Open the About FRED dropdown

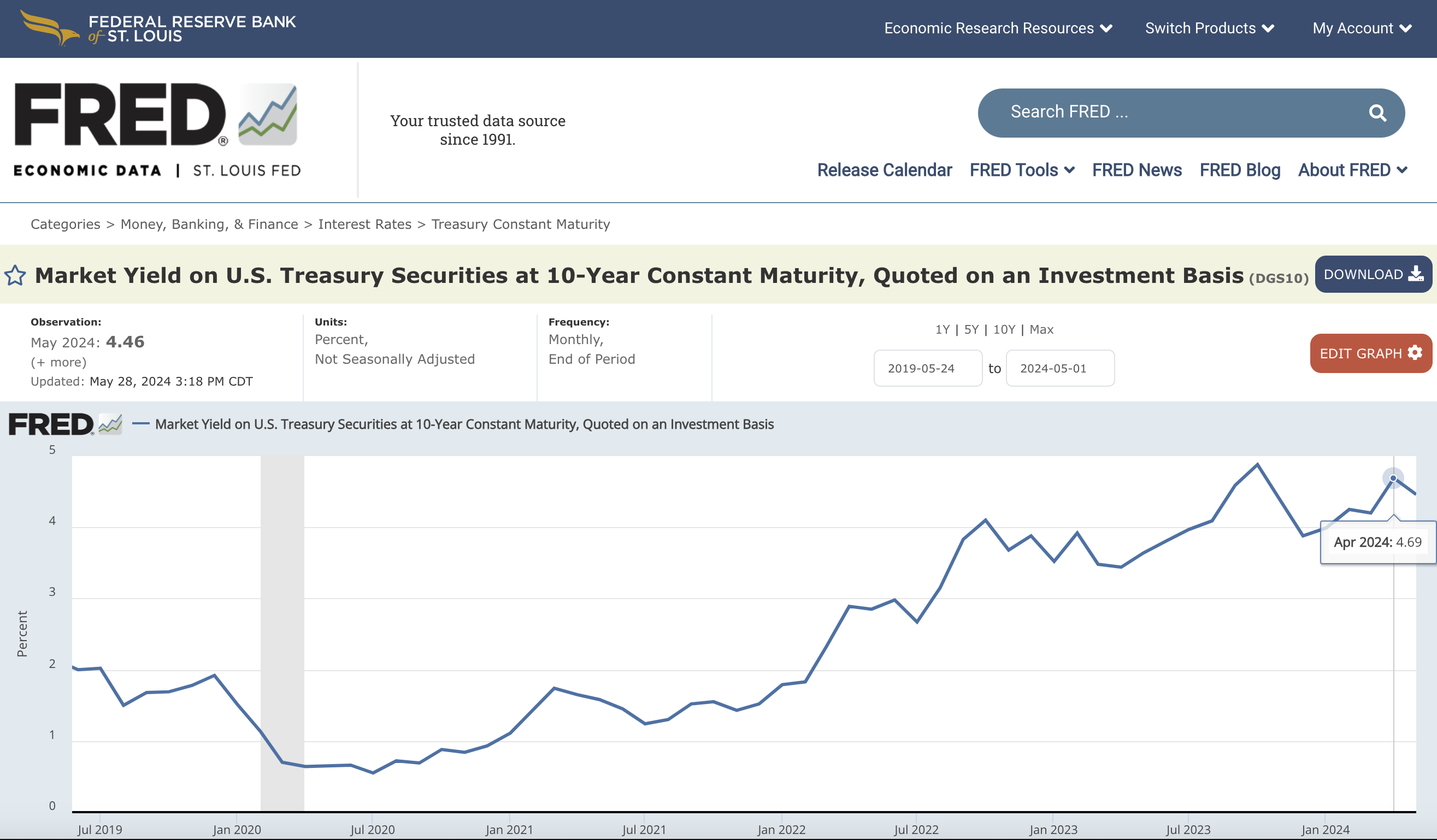click(x=1353, y=170)
